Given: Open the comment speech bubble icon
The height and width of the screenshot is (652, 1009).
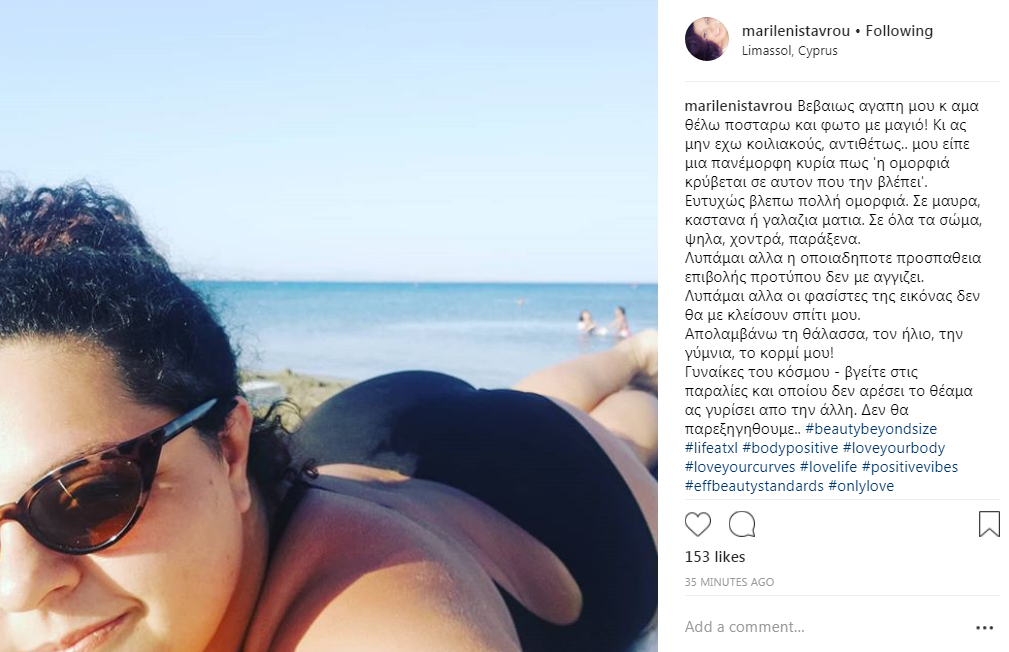Looking at the screenshot, I should click(742, 525).
